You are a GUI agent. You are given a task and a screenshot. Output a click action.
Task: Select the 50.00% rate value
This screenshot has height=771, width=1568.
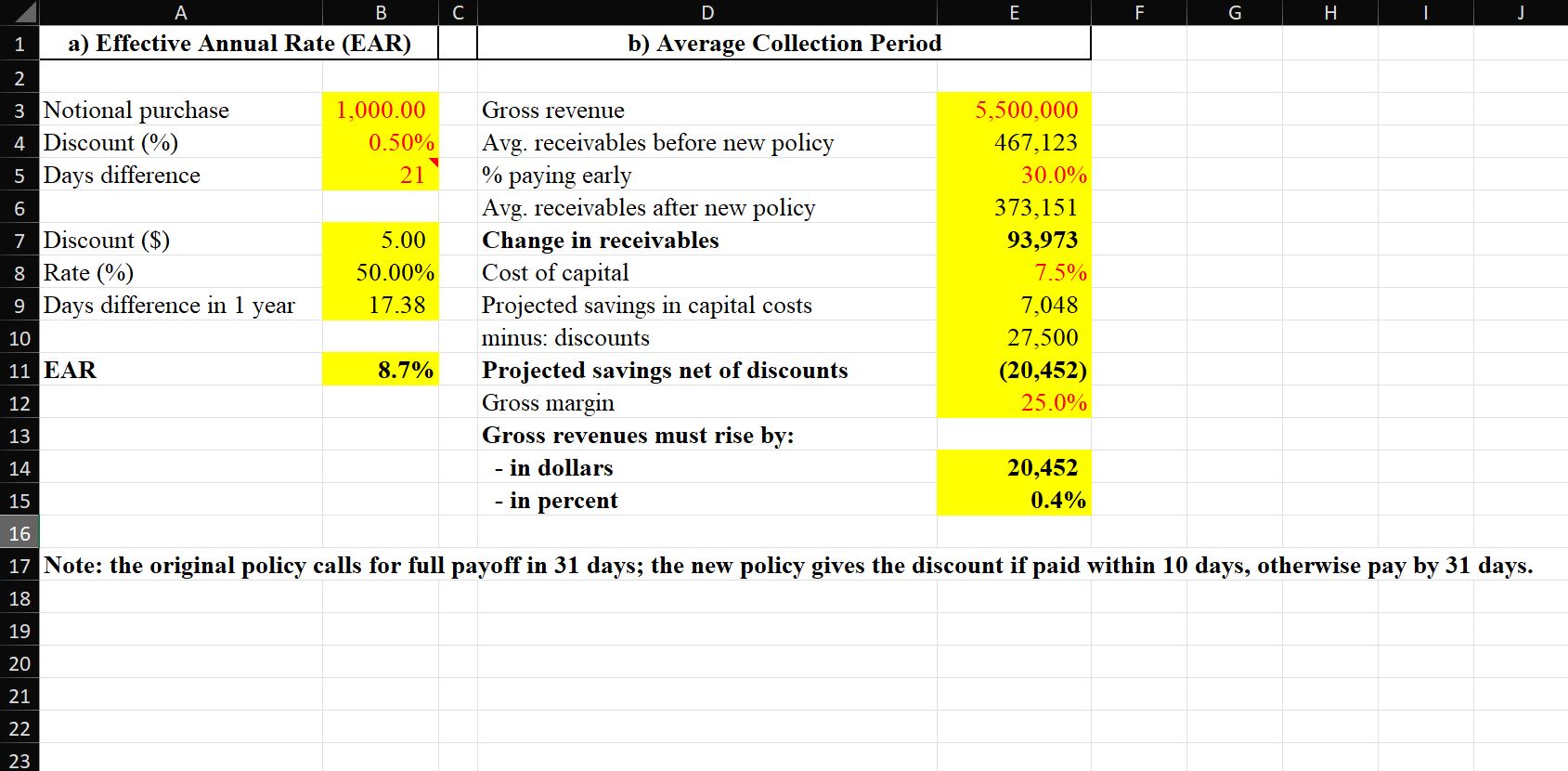[381, 272]
